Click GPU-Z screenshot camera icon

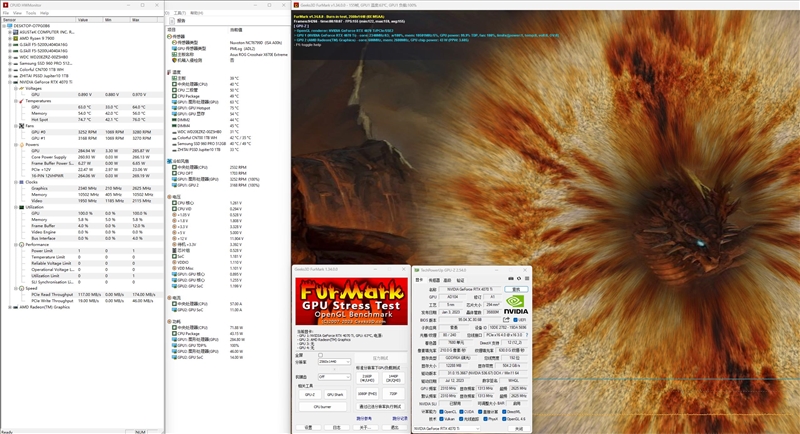click(x=511, y=279)
